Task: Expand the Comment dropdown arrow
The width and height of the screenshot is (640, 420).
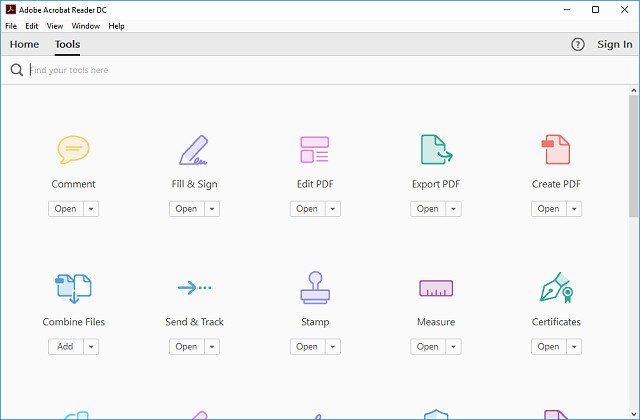Action: pos(91,209)
